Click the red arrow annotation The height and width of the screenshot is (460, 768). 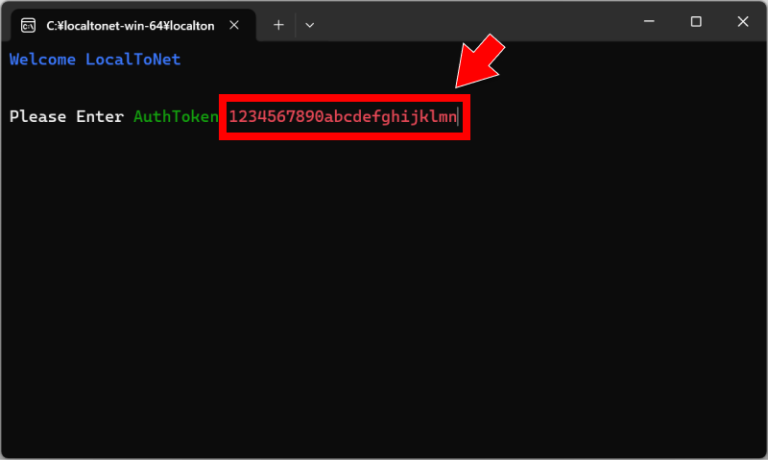pyautogui.click(x=482, y=62)
